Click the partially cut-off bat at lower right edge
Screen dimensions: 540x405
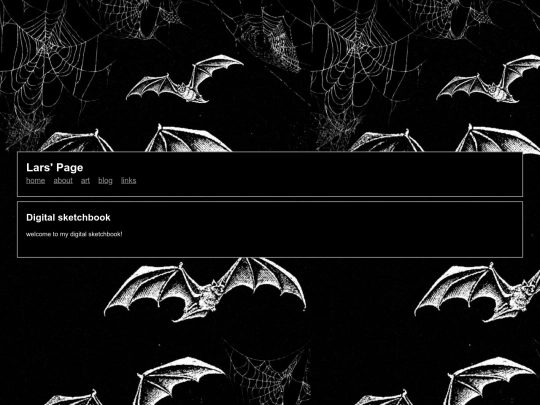coord(479,293)
